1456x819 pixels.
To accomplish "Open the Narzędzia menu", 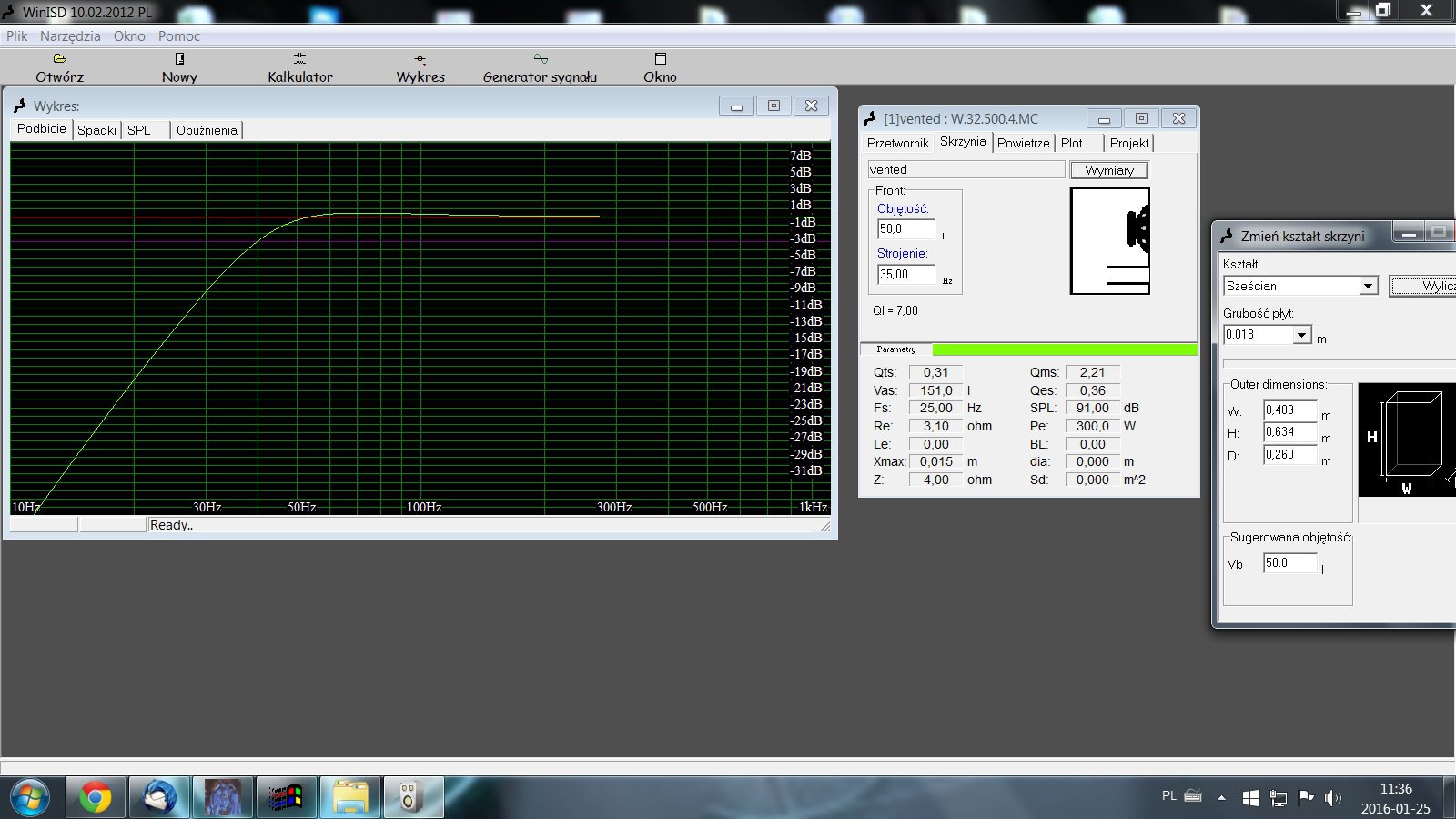I will coord(70,36).
